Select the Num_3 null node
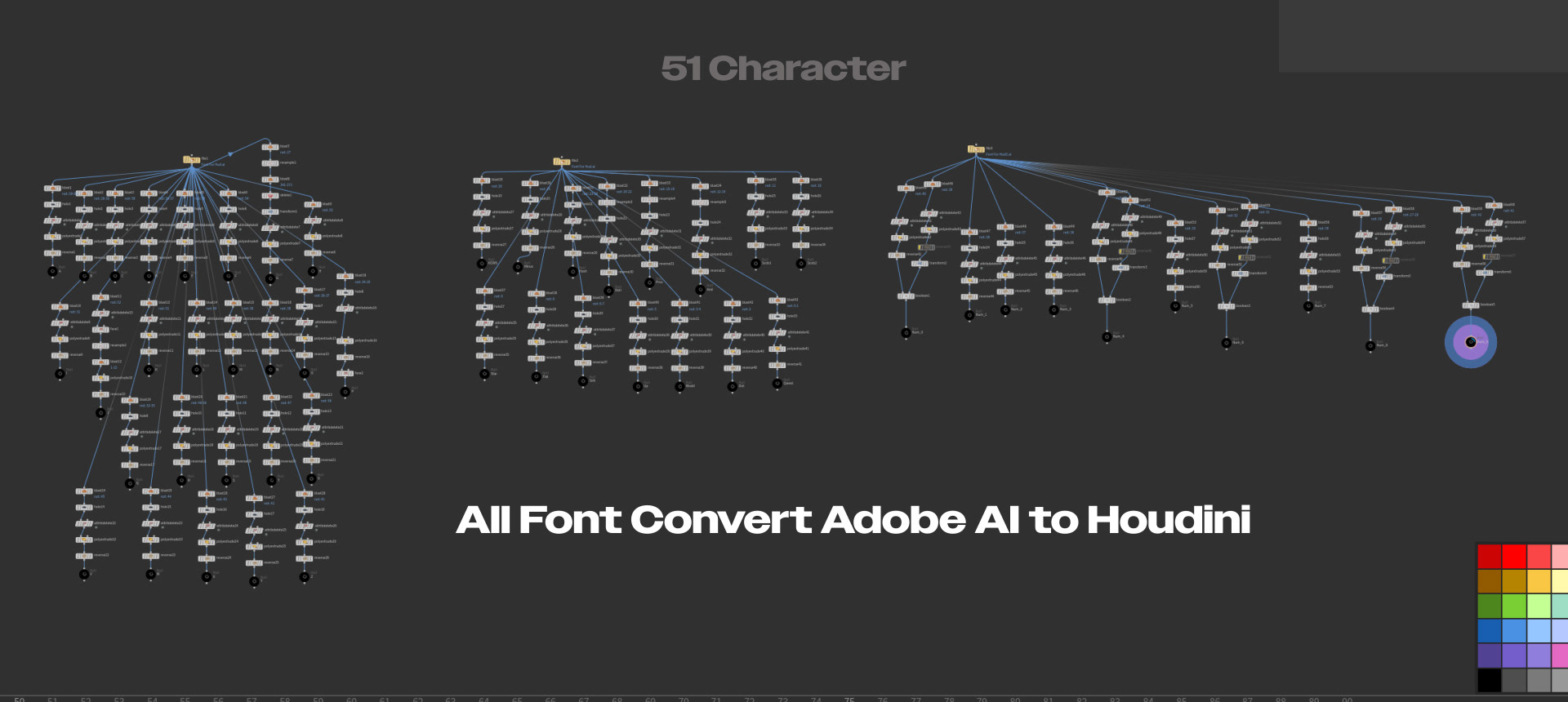 click(x=1053, y=309)
